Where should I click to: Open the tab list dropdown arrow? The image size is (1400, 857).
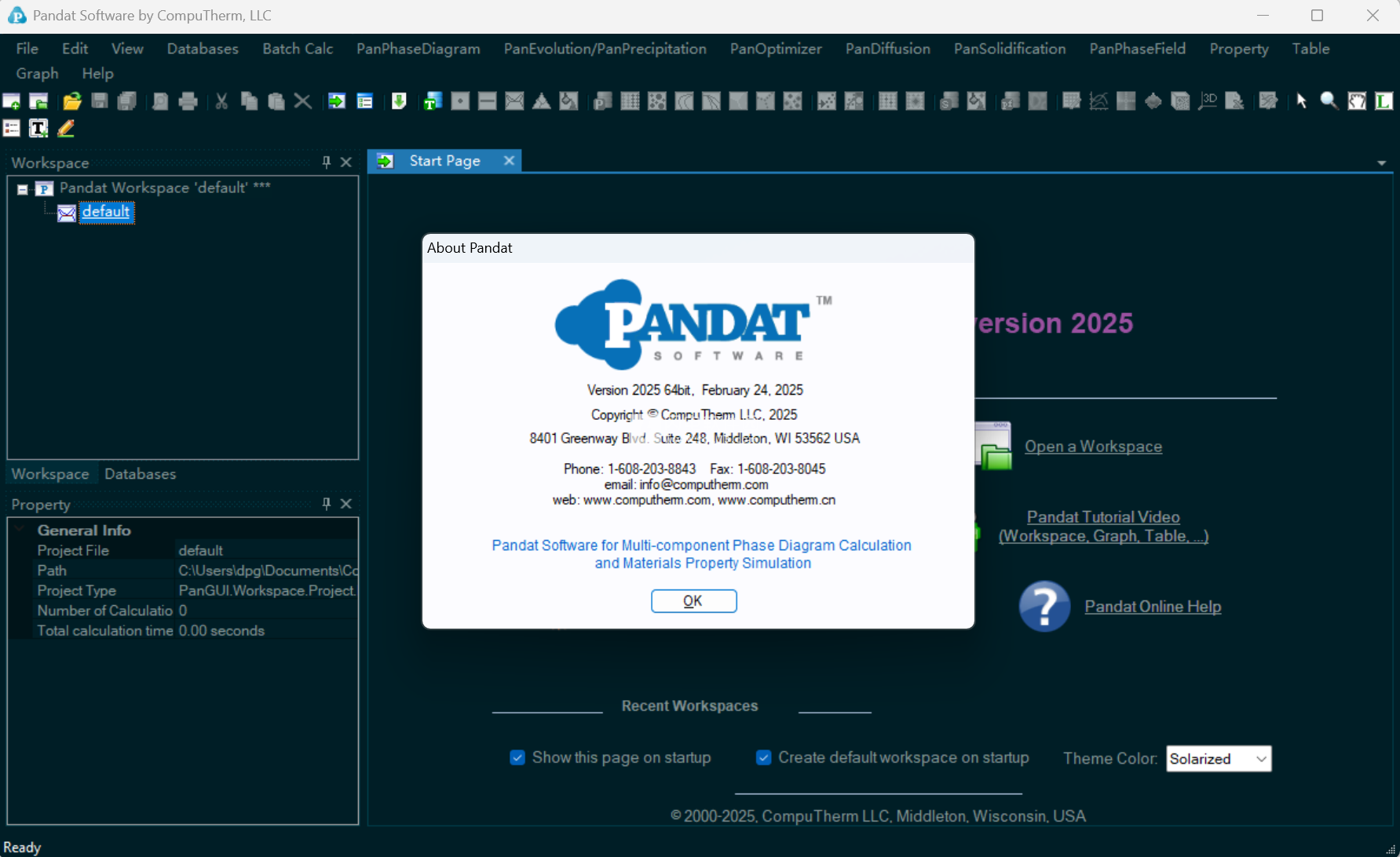(x=1381, y=163)
